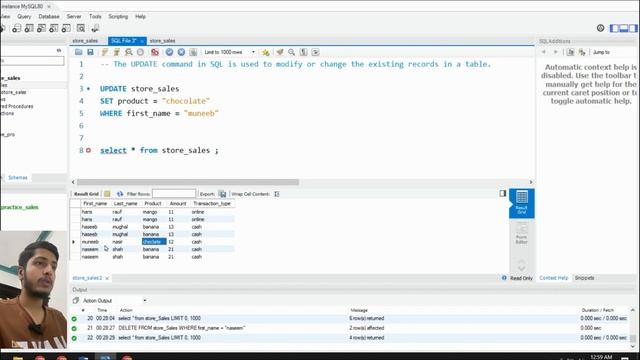This screenshot has width=640, height=360.
Task: Toggle invisible characters icon
Action: 303,52
